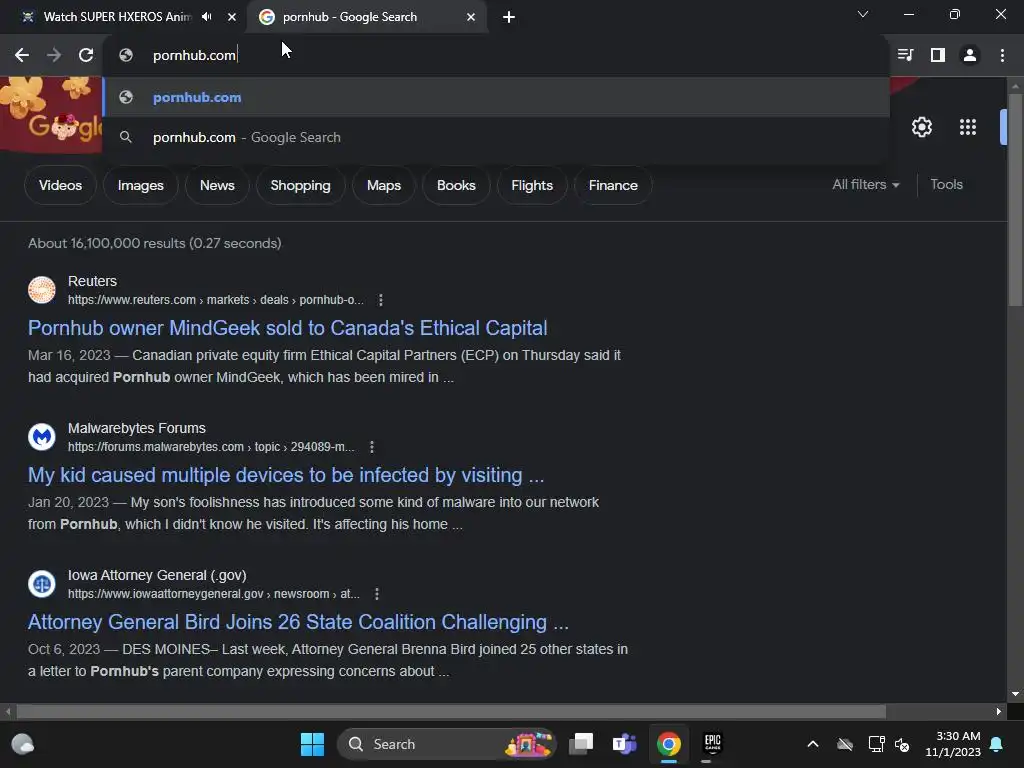The height and width of the screenshot is (768, 1024).
Task: Click the scroll down arrow
Action: click(1015, 694)
